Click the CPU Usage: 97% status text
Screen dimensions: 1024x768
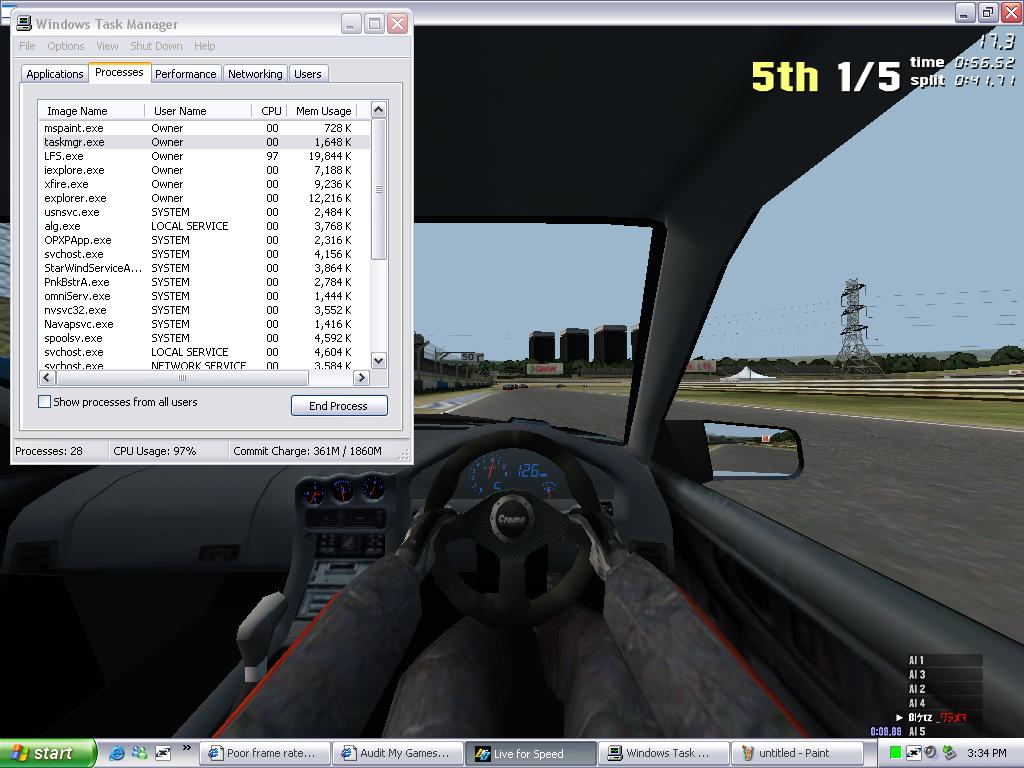155,451
